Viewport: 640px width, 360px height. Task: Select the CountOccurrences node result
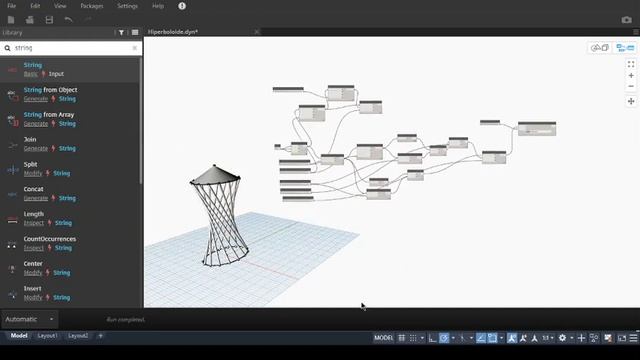(x=70, y=244)
